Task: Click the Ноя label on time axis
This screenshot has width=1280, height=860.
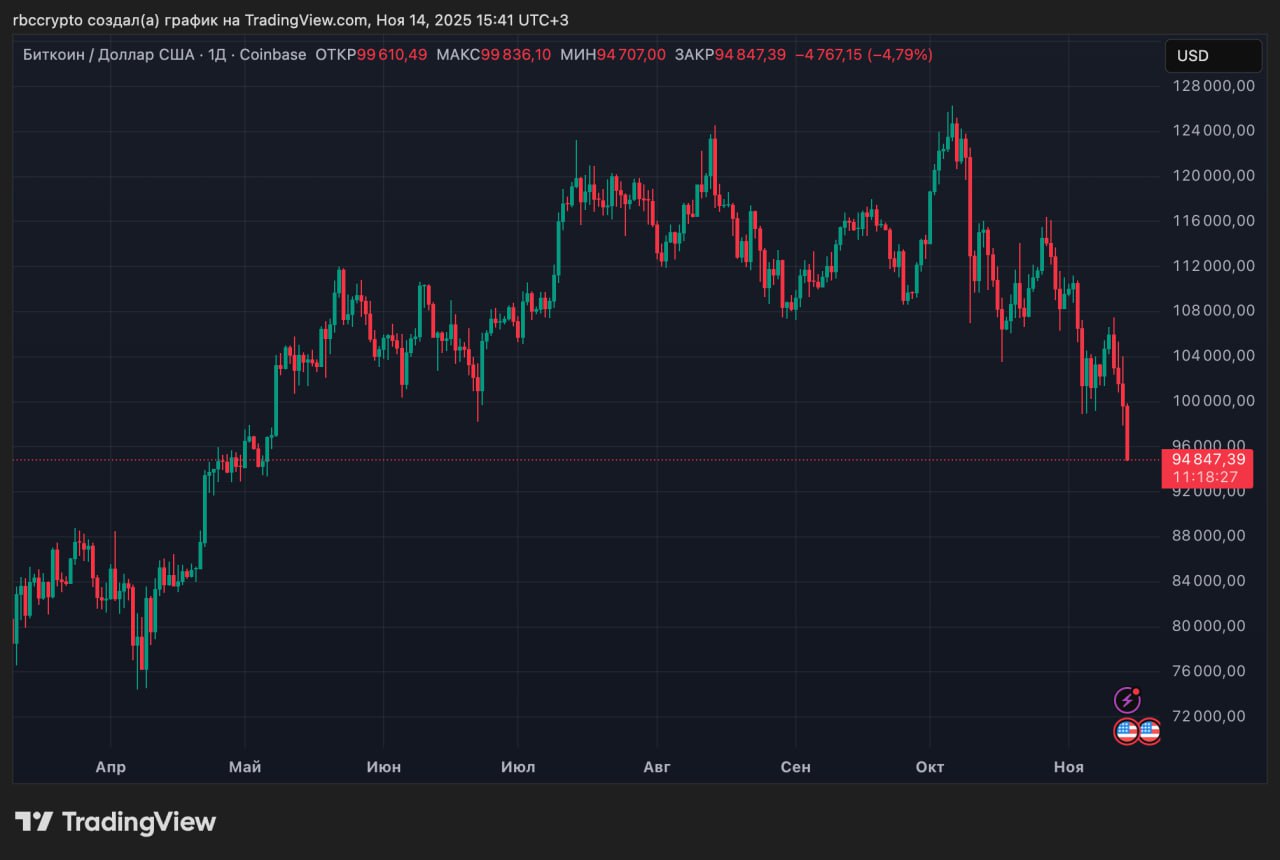Action: point(1069,767)
